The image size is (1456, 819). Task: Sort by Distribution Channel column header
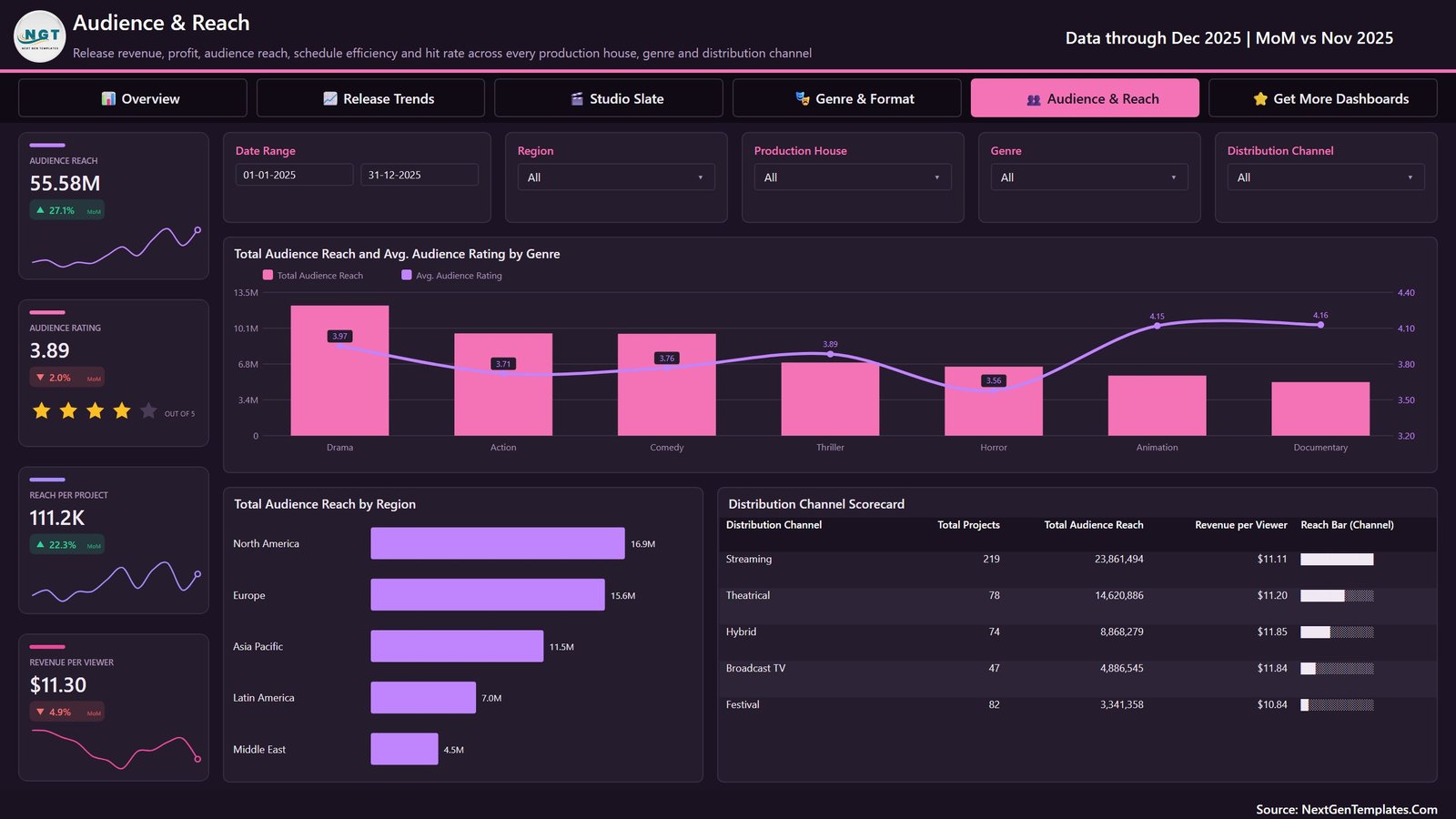tap(773, 525)
